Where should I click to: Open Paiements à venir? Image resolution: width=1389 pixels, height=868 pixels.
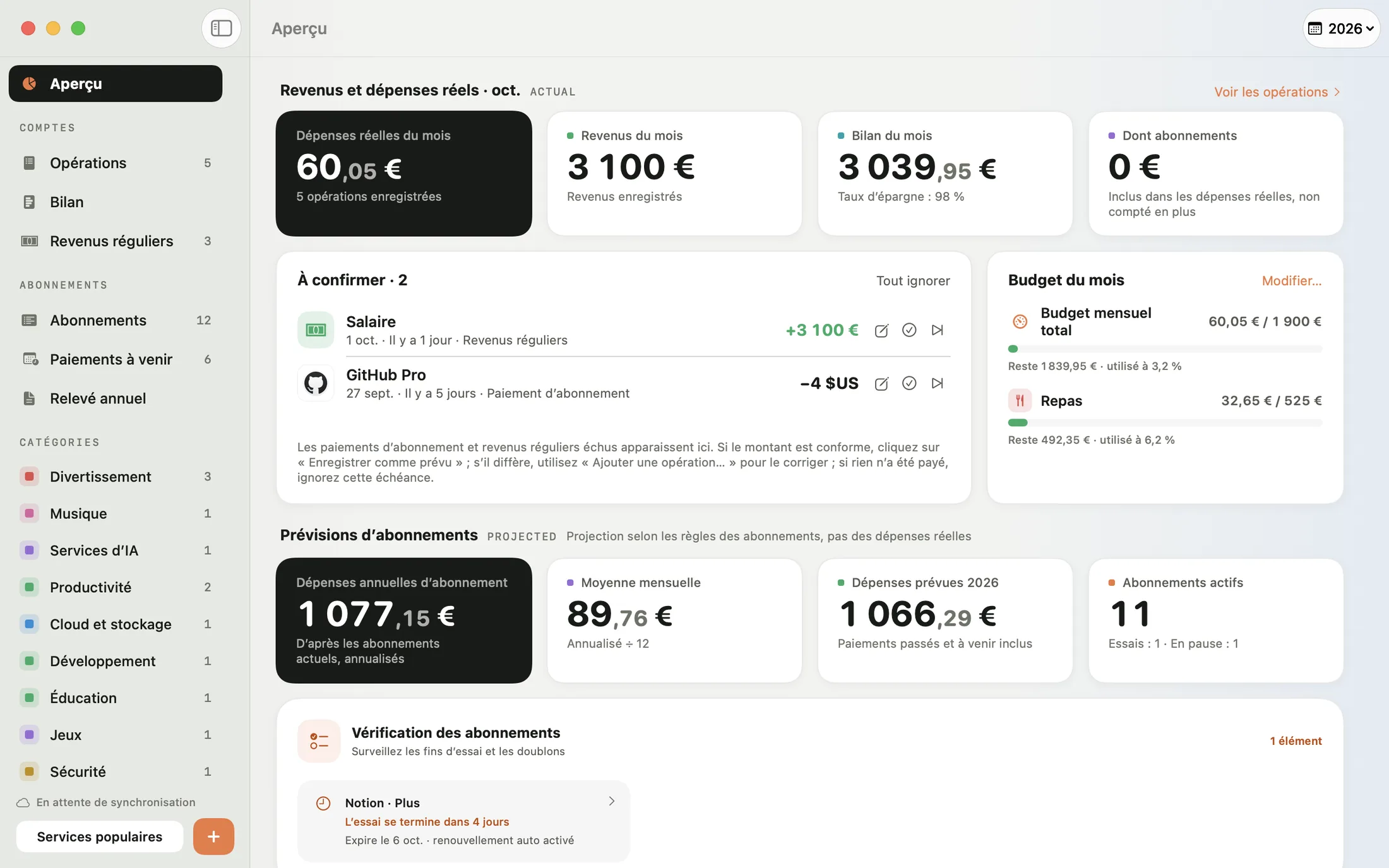click(116, 359)
